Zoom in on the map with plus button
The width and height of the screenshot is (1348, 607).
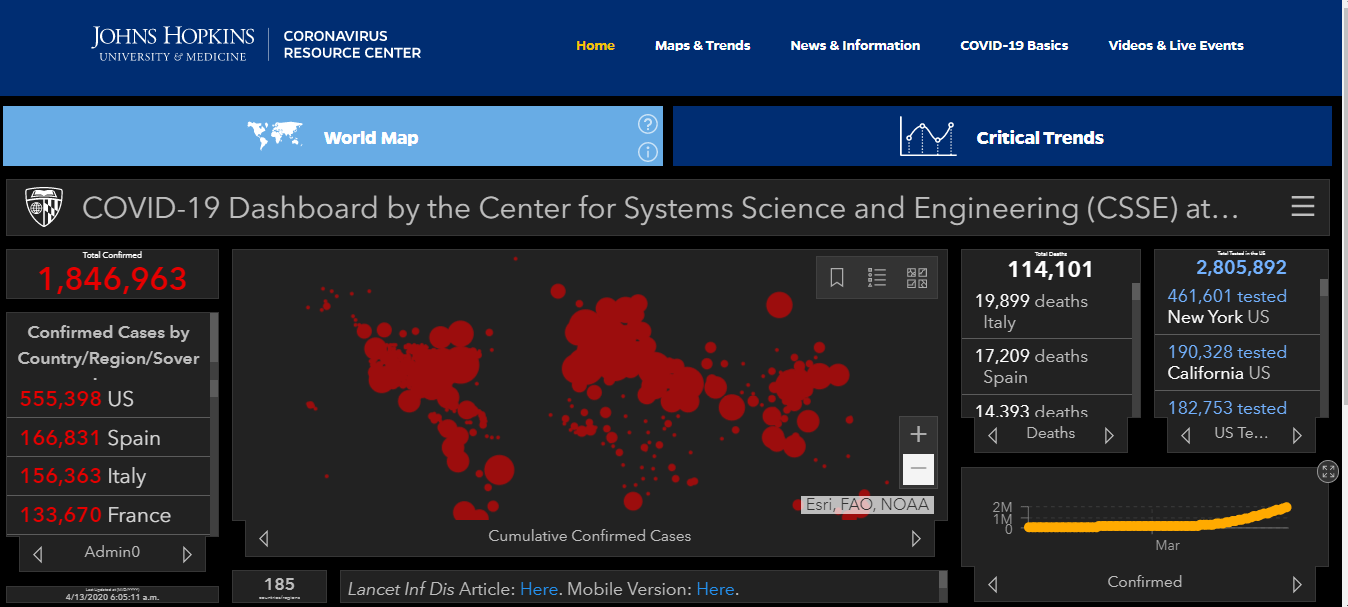click(x=919, y=434)
